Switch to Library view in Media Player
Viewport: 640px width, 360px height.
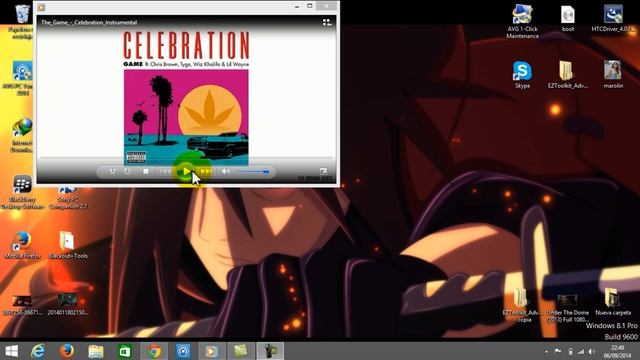point(327,22)
